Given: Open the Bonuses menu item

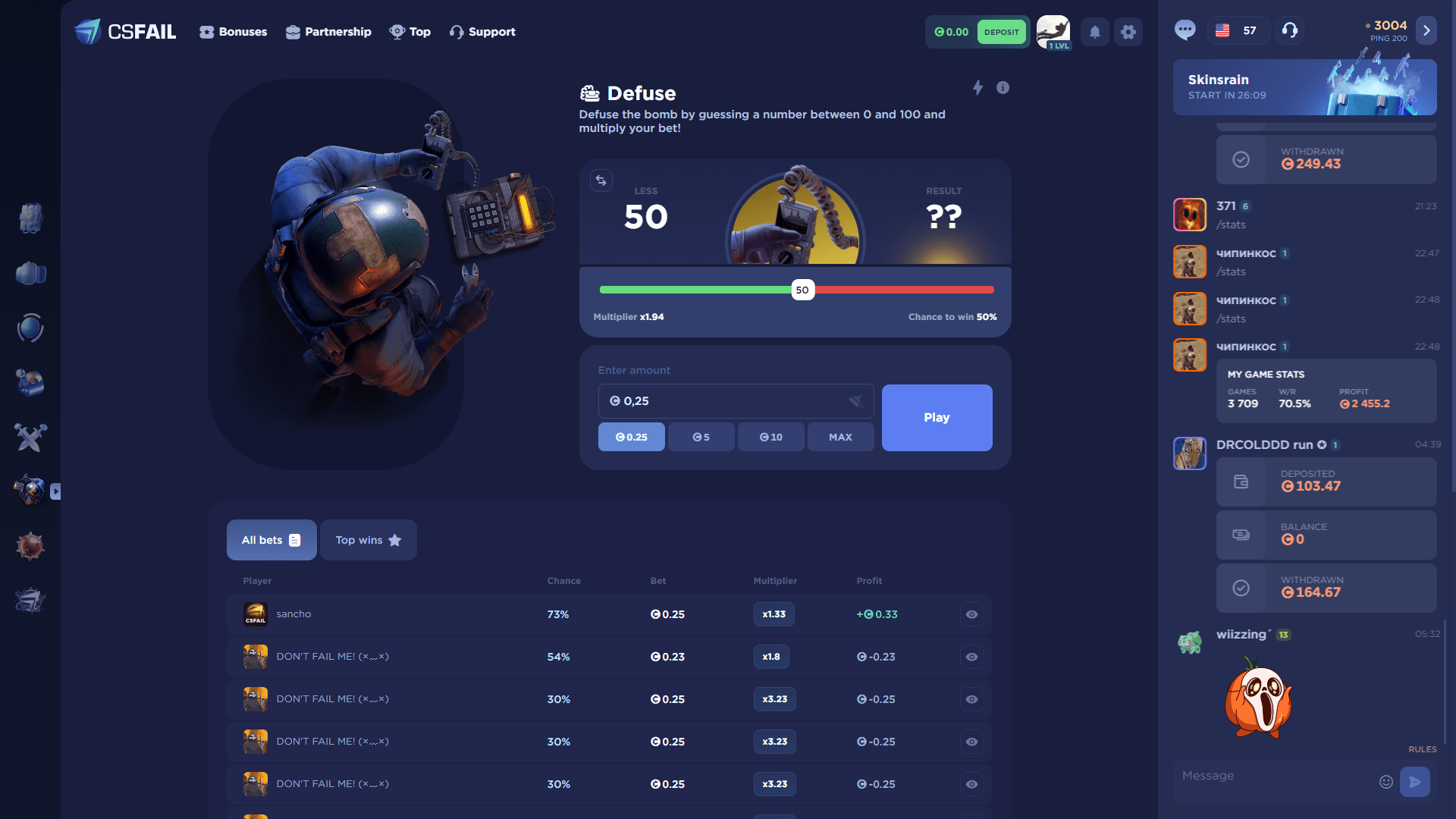Looking at the screenshot, I should (x=233, y=31).
